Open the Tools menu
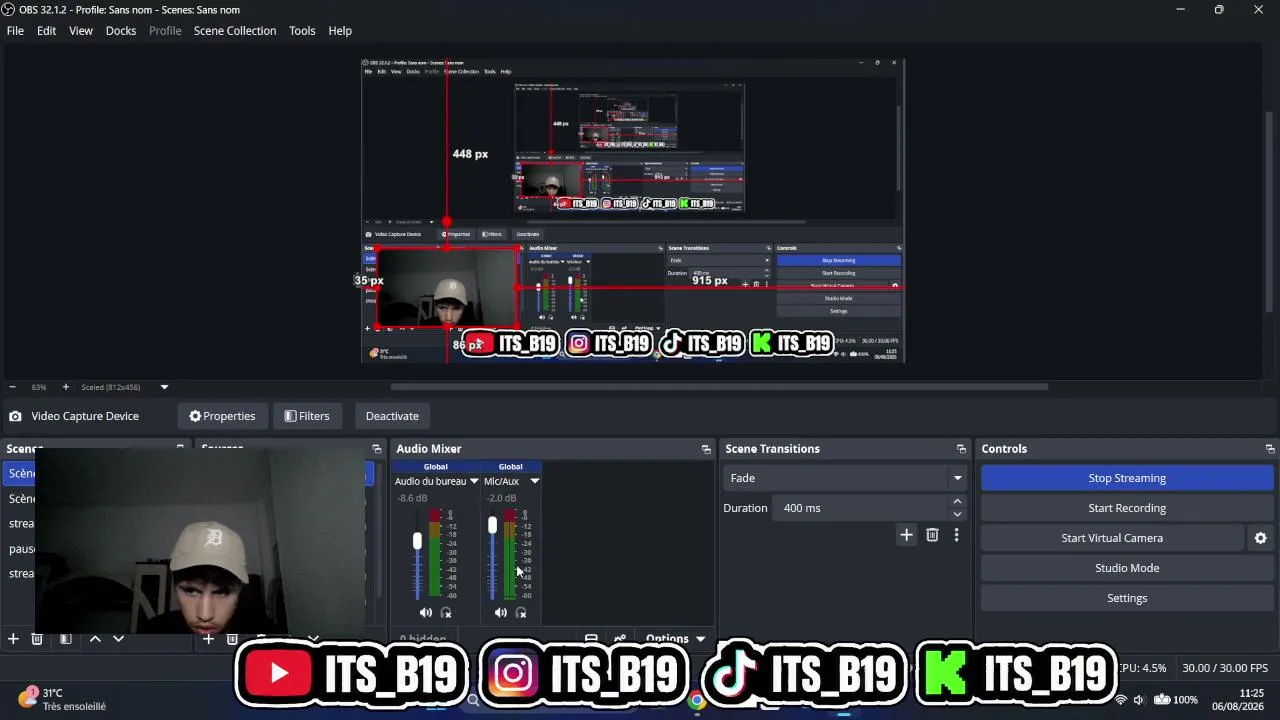 [302, 31]
